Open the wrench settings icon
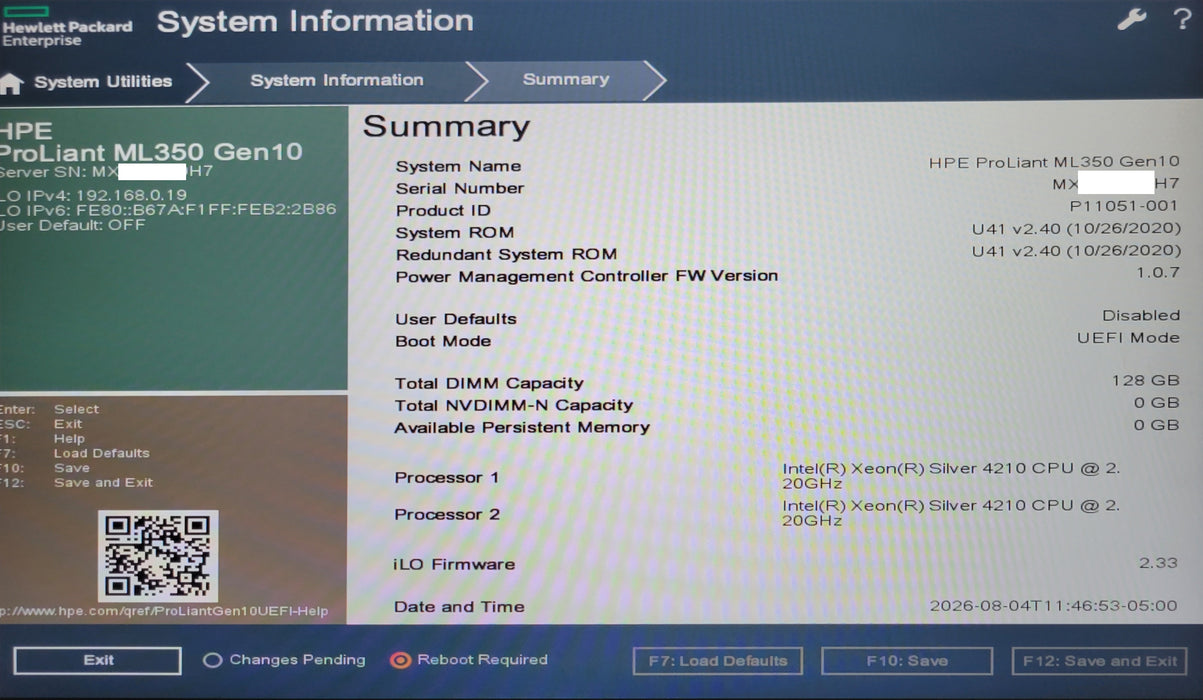Viewport: 1203px width, 700px height. tap(1131, 19)
